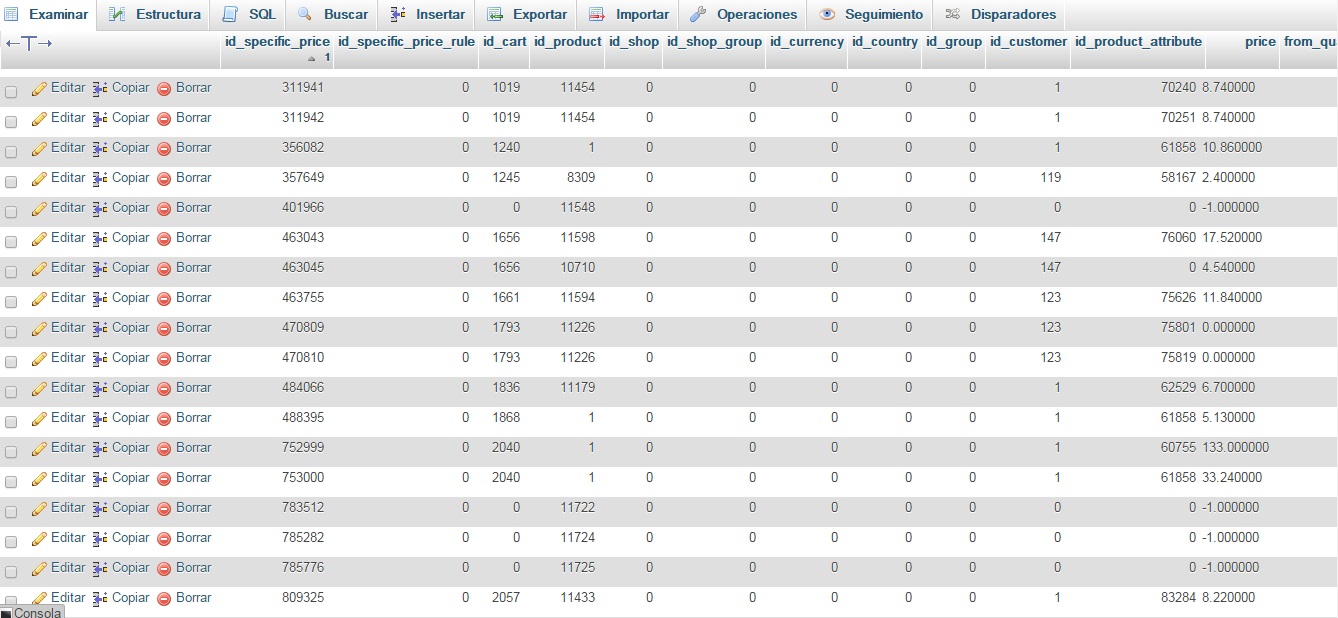Sort by id_customer column header
This screenshot has width=1338, height=618.
[x=1028, y=42]
